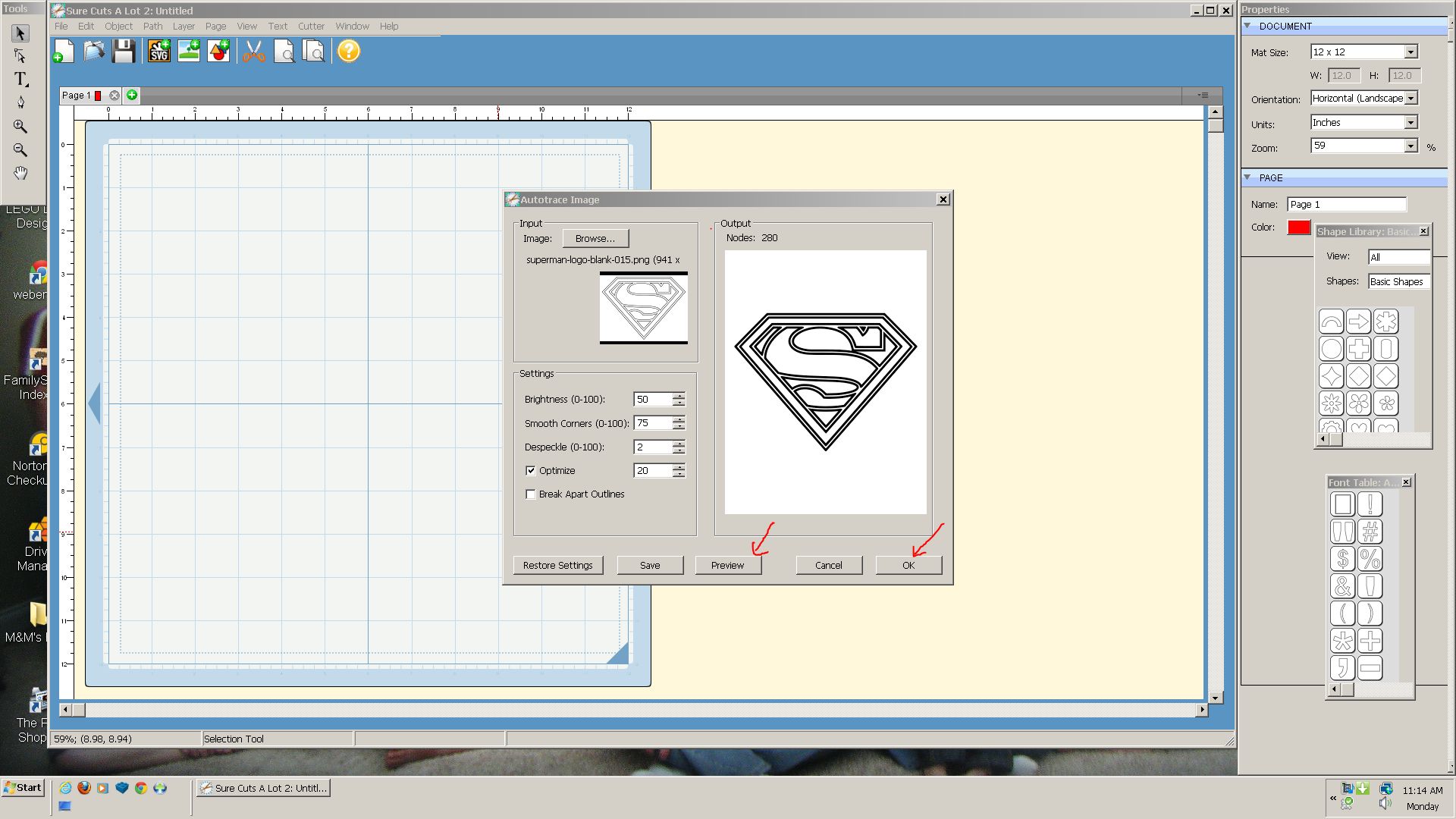Click the Sure Cuts A Lot taskbar button
The height and width of the screenshot is (819, 1456).
(264, 788)
